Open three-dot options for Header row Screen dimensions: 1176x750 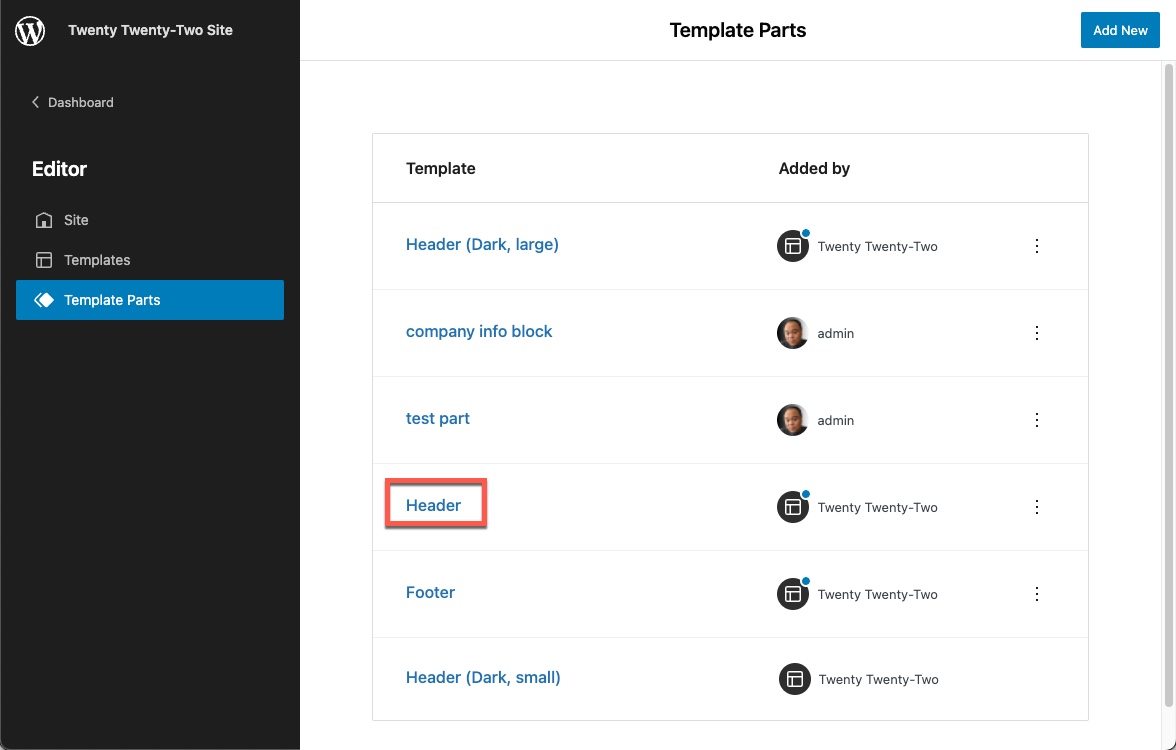click(1037, 507)
